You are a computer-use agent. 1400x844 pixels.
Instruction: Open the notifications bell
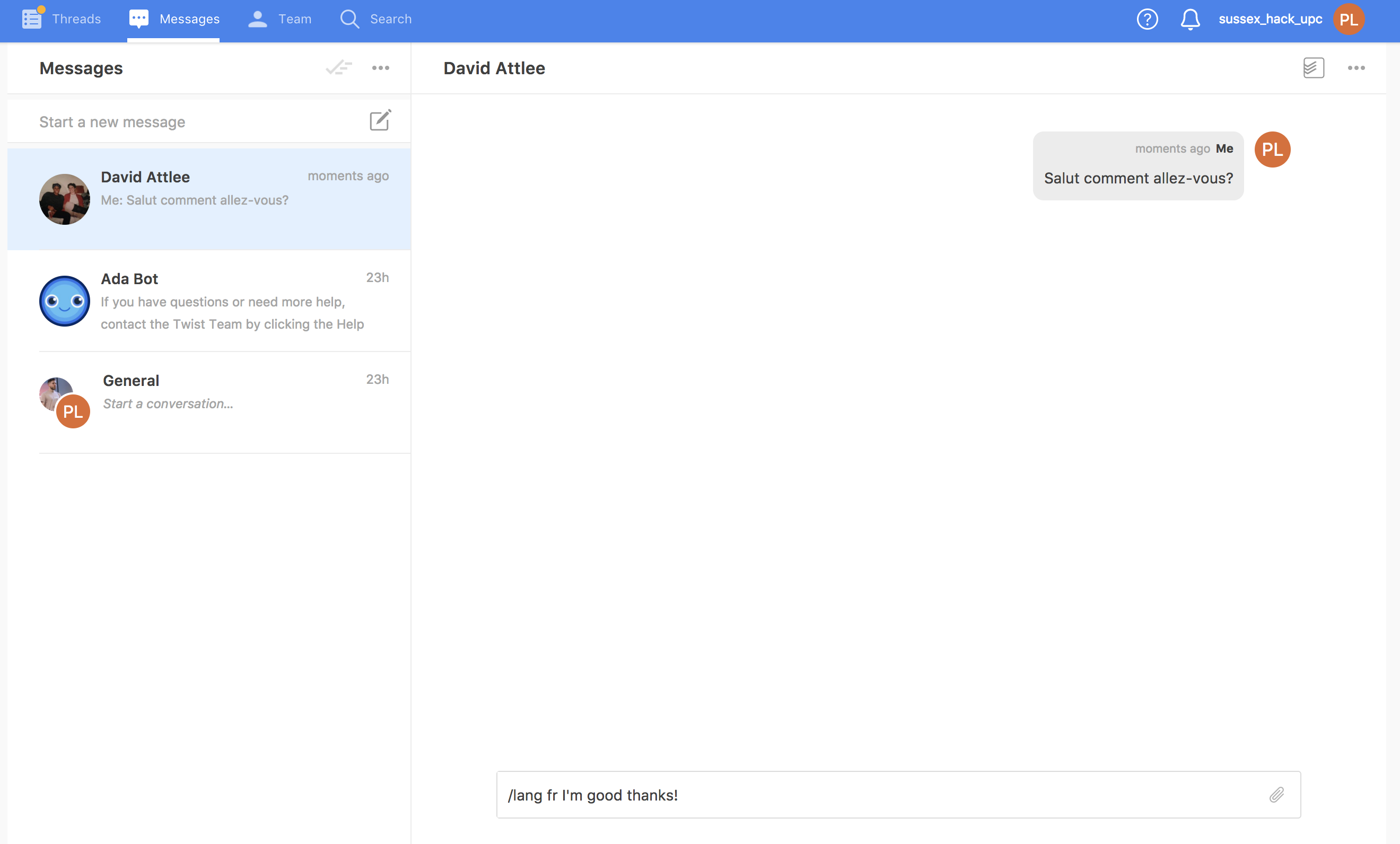[1190, 19]
